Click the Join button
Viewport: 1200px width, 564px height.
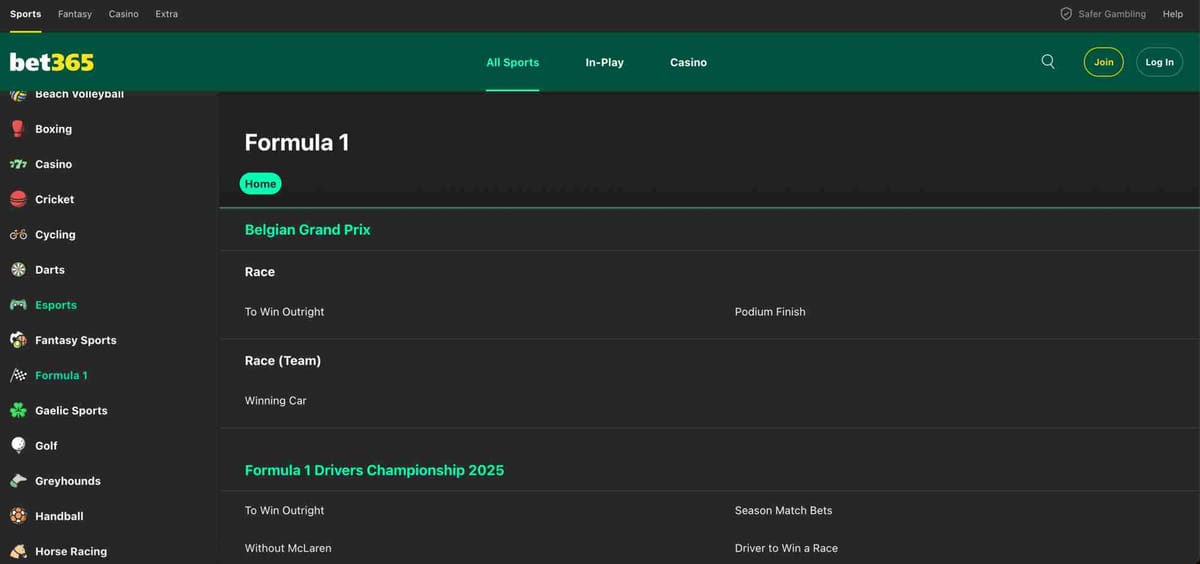(x=1104, y=62)
